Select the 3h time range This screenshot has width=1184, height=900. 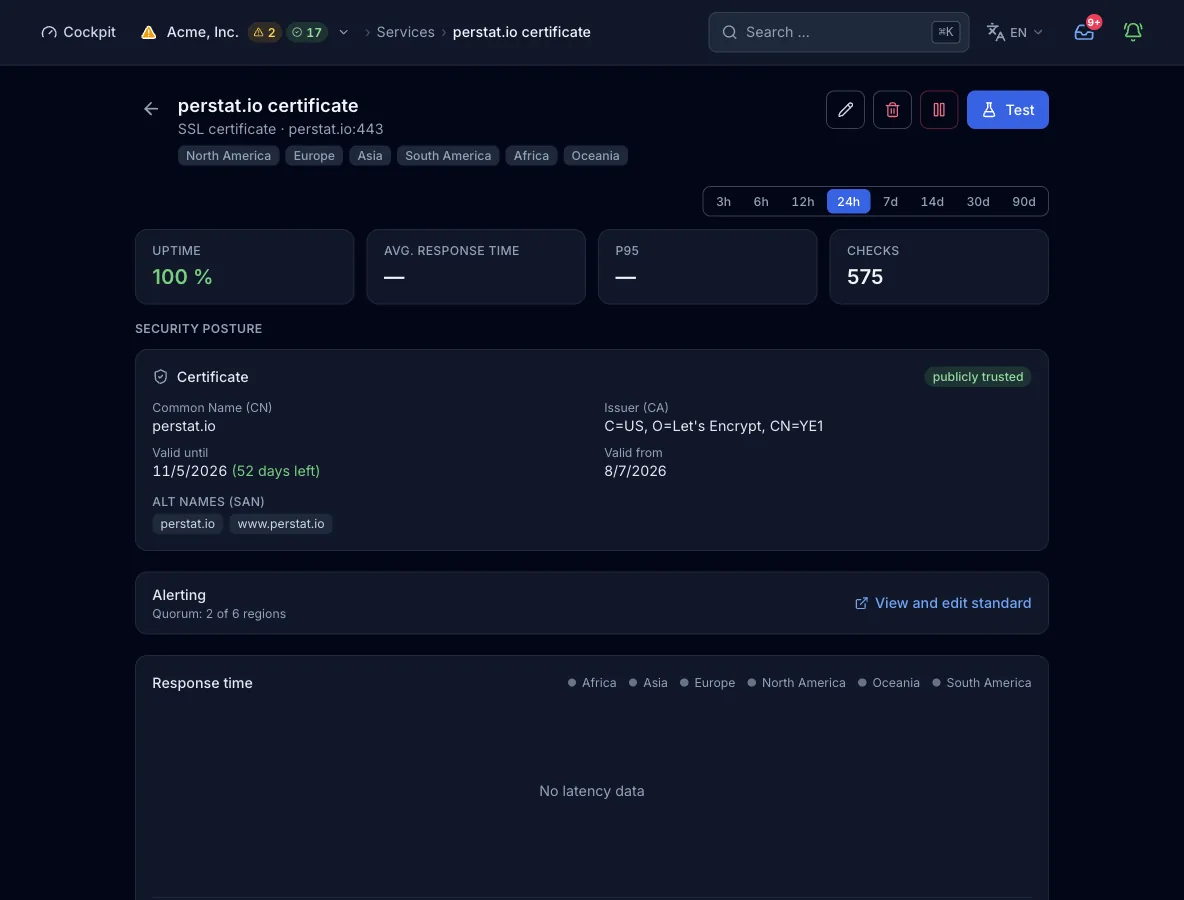[723, 202]
